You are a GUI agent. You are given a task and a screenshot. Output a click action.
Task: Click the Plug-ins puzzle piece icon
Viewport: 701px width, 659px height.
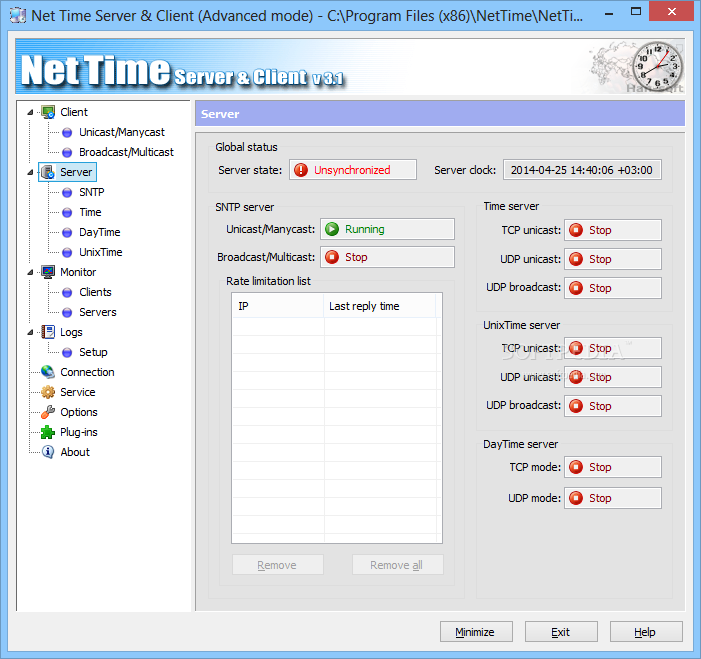pos(48,432)
